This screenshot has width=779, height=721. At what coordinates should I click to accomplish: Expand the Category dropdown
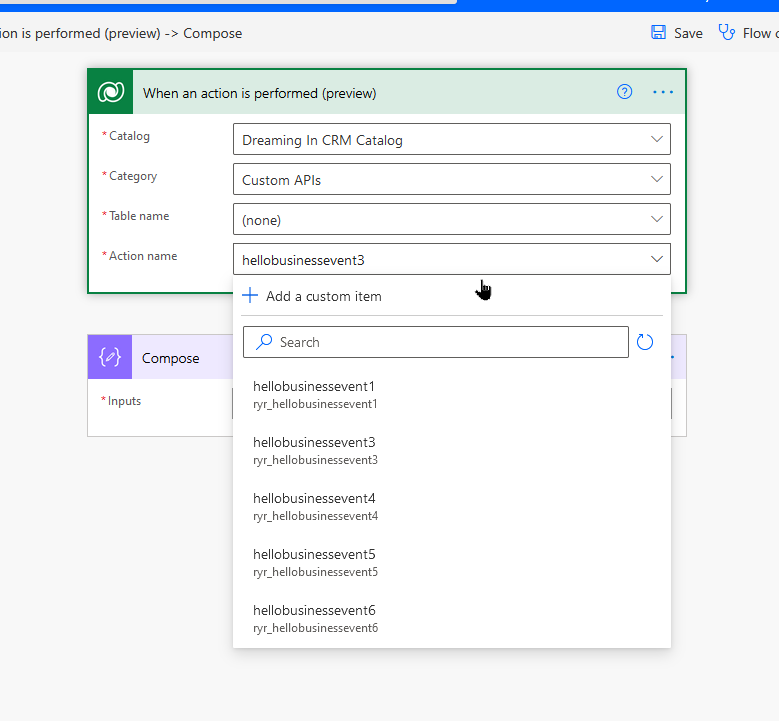(x=656, y=180)
